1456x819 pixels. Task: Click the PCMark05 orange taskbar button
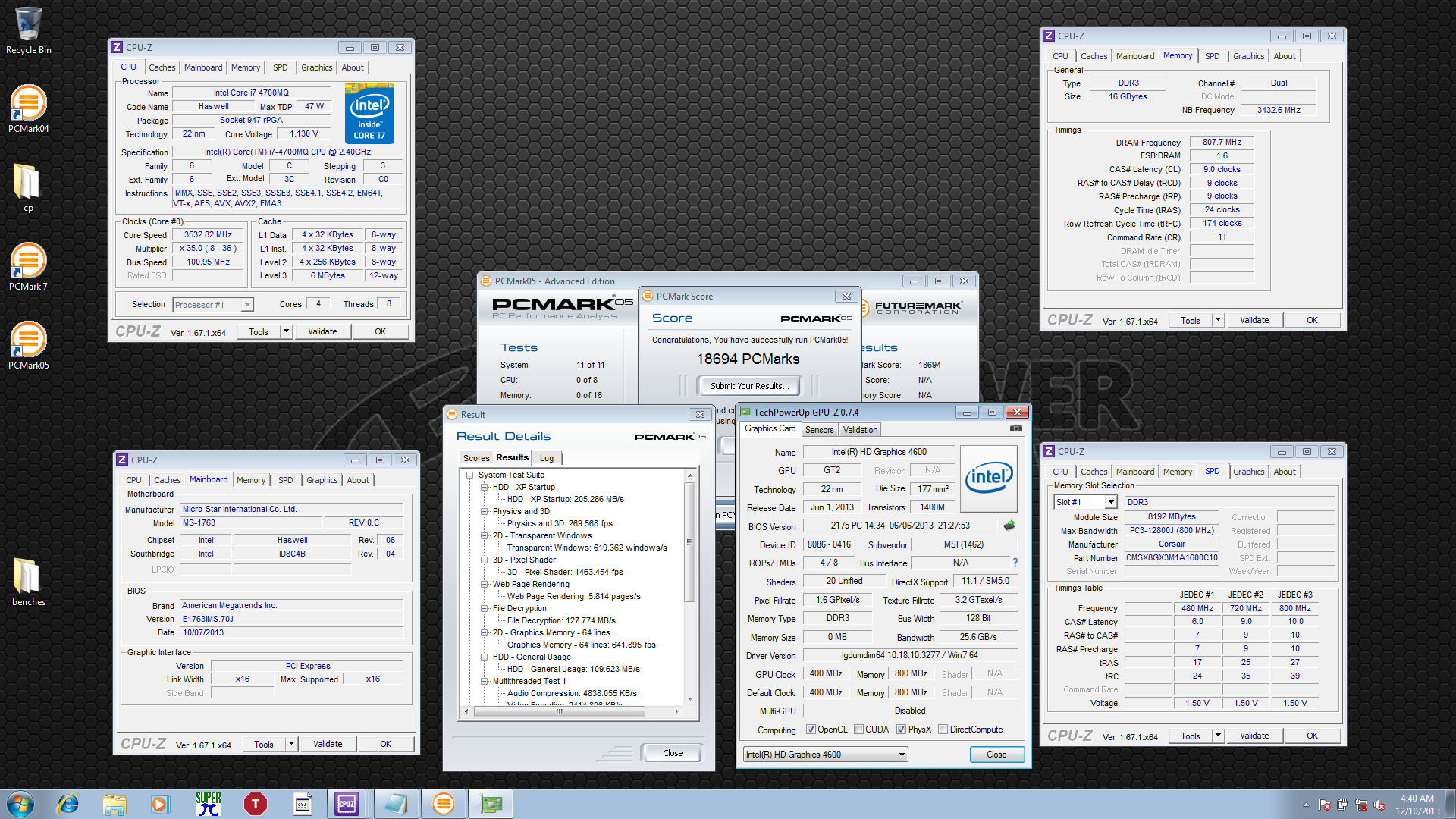click(x=444, y=804)
